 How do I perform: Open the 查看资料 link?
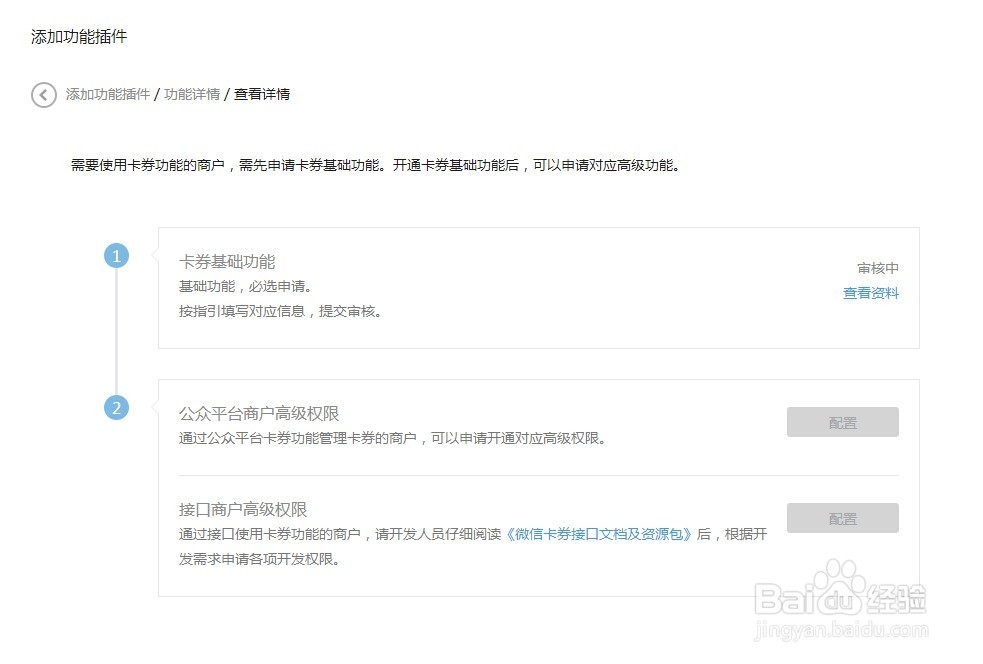click(870, 293)
